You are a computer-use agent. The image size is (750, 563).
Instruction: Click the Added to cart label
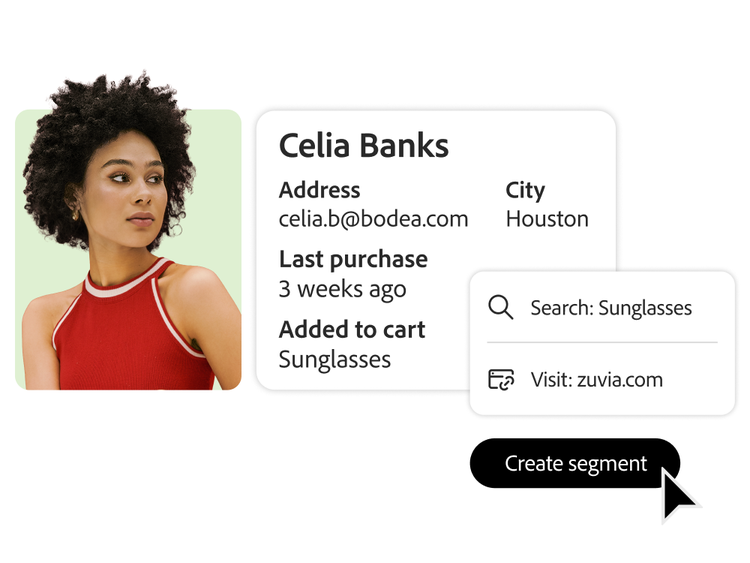(352, 329)
